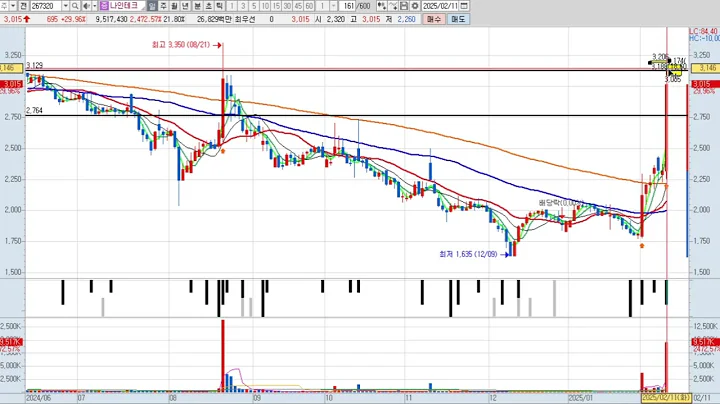Viewport: 720px width, 404px height.
Task: Click the 2025/02/11(화) date marker on time axis
Action: (x=666, y=398)
